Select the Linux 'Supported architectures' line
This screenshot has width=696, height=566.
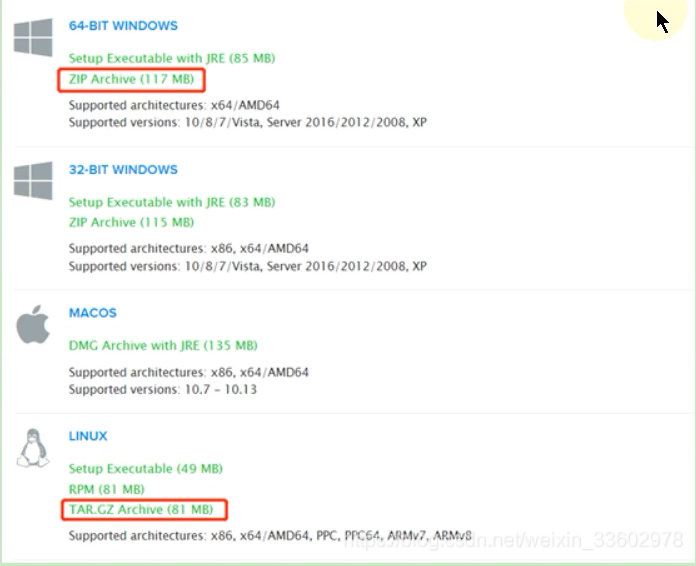pyautogui.click(x=270, y=535)
